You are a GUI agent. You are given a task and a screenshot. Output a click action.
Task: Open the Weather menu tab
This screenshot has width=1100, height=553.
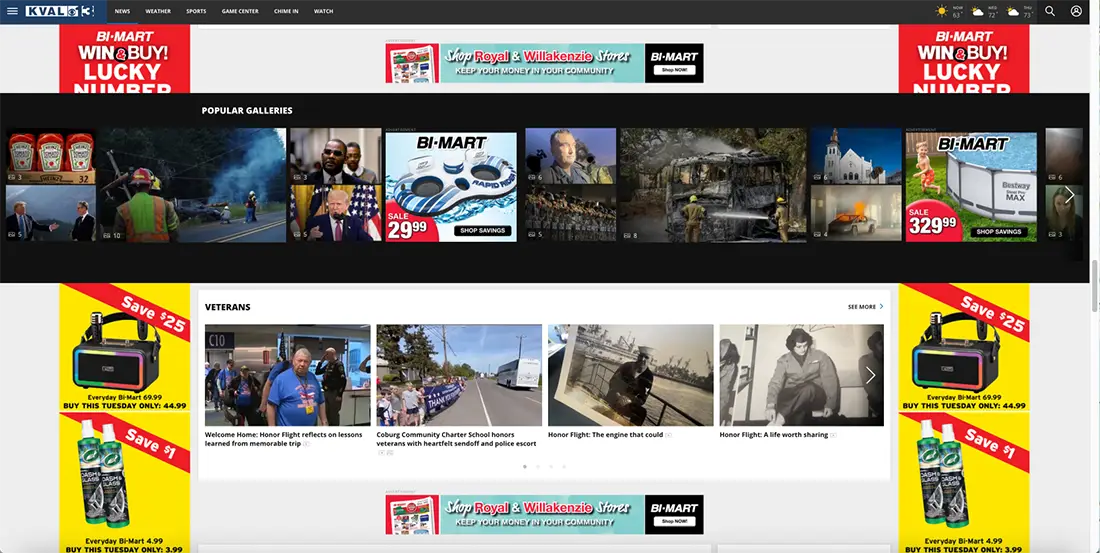158,11
